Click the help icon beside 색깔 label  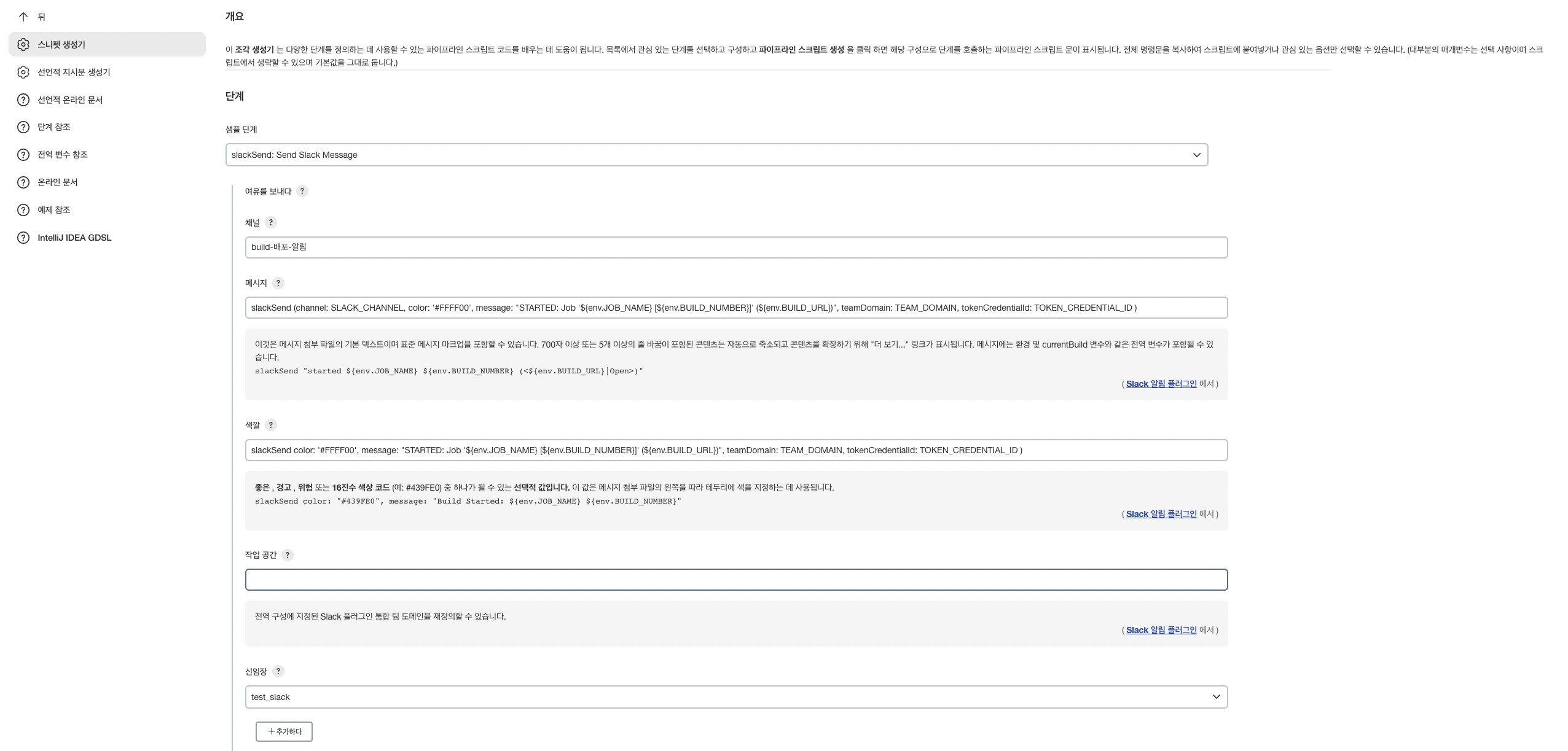(270, 425)
